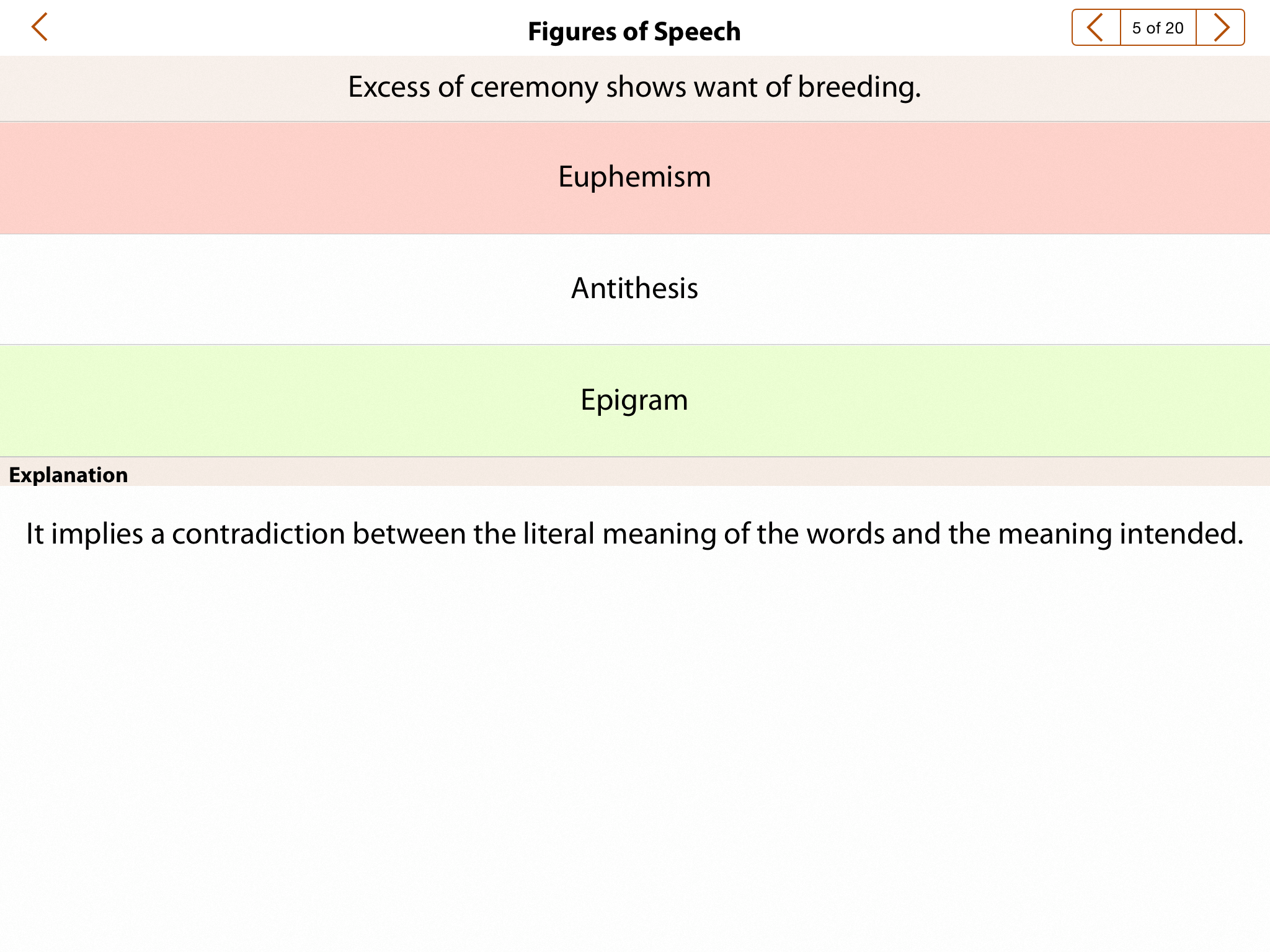Select the Antithesis answer option
Viewport: 1270px width, 952px height.
pyautogui.click(x=634, y=289)
